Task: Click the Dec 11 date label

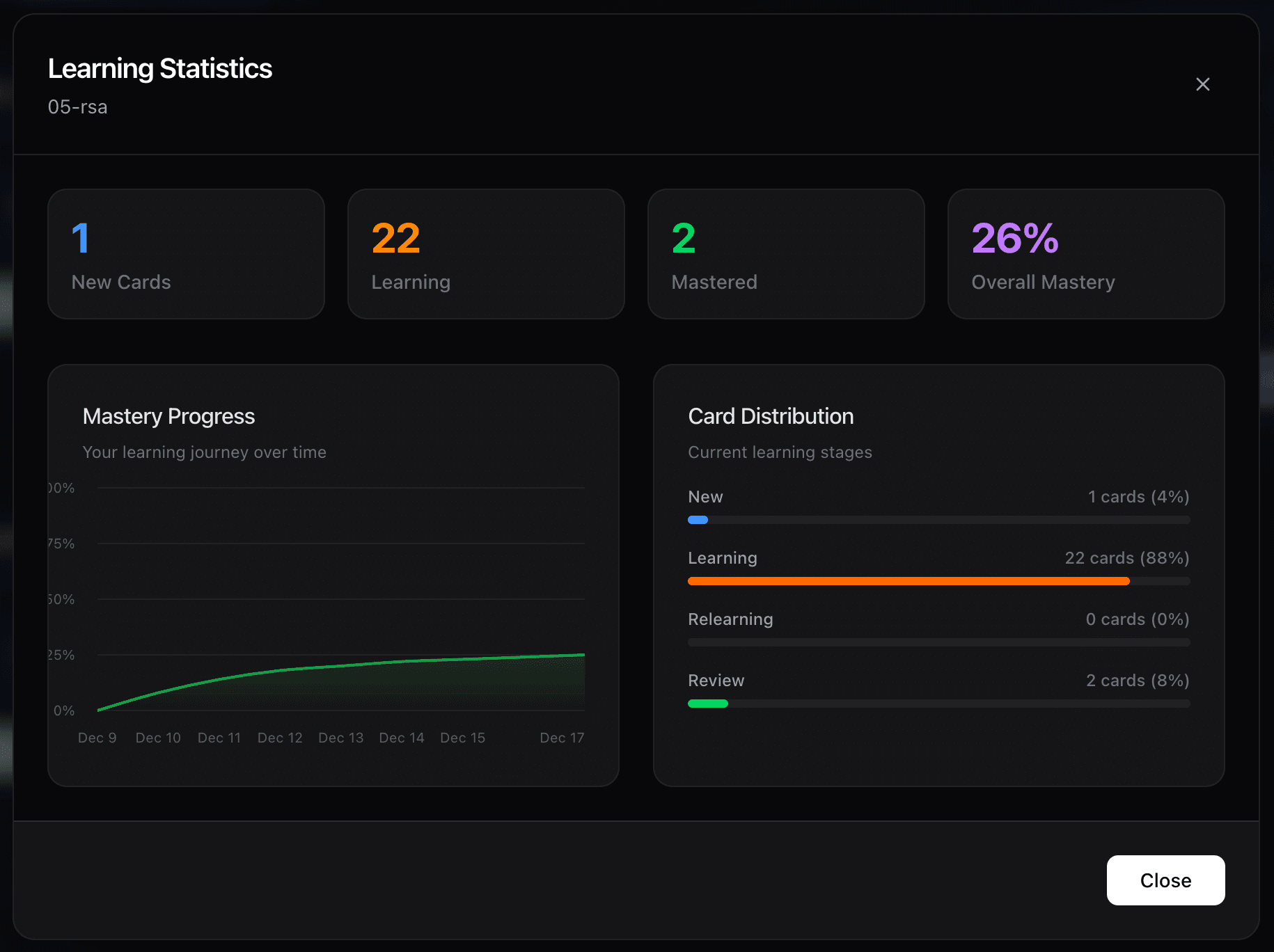Action: (219, 738)
